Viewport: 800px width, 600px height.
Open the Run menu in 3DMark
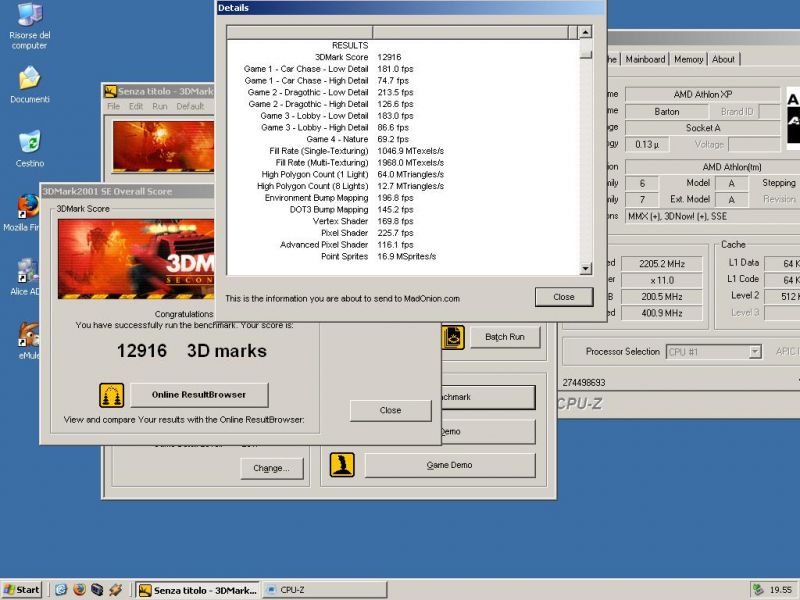point(160,106)
